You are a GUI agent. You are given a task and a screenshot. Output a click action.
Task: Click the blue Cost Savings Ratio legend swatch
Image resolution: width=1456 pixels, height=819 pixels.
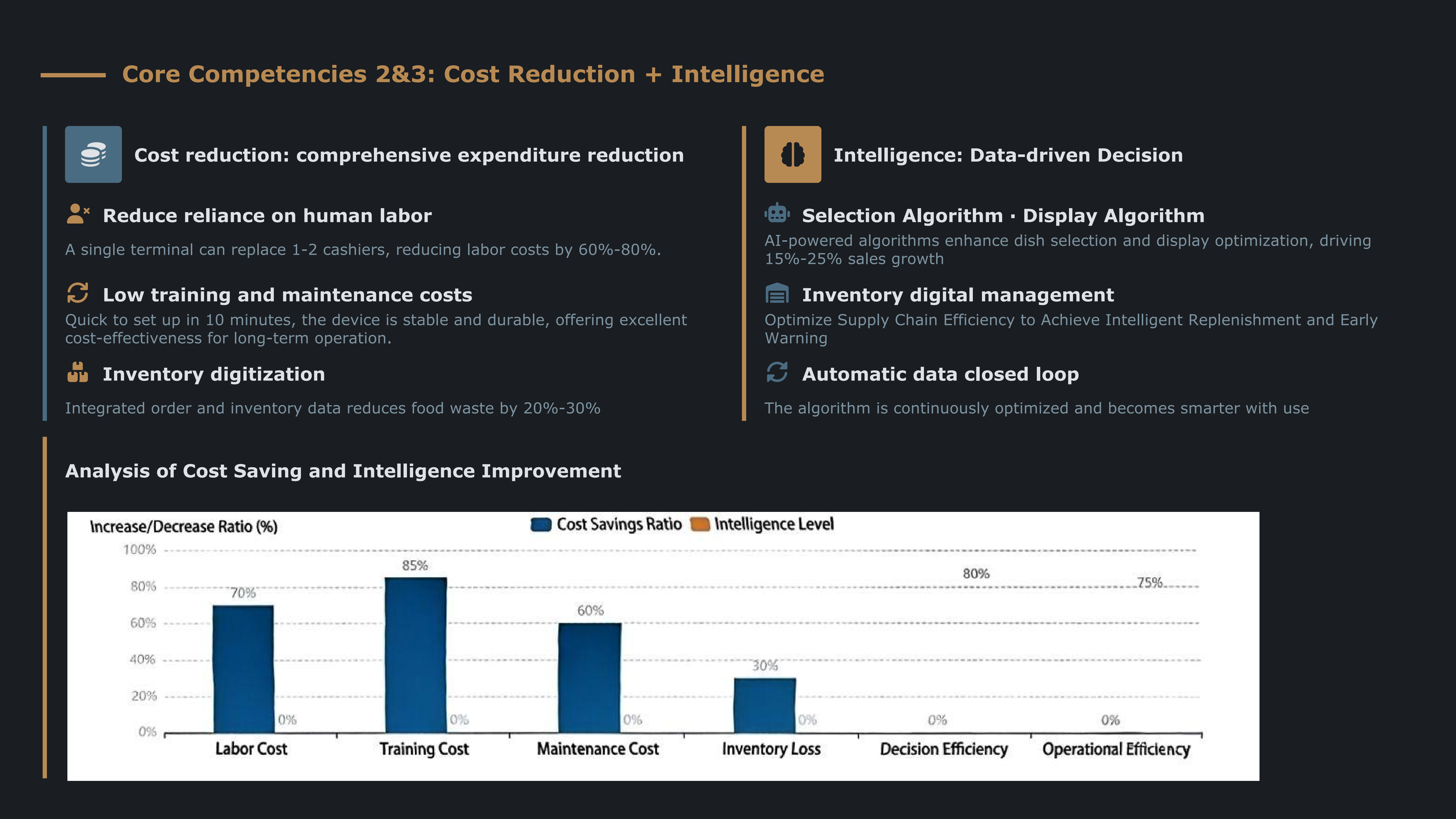coord(541,524)
